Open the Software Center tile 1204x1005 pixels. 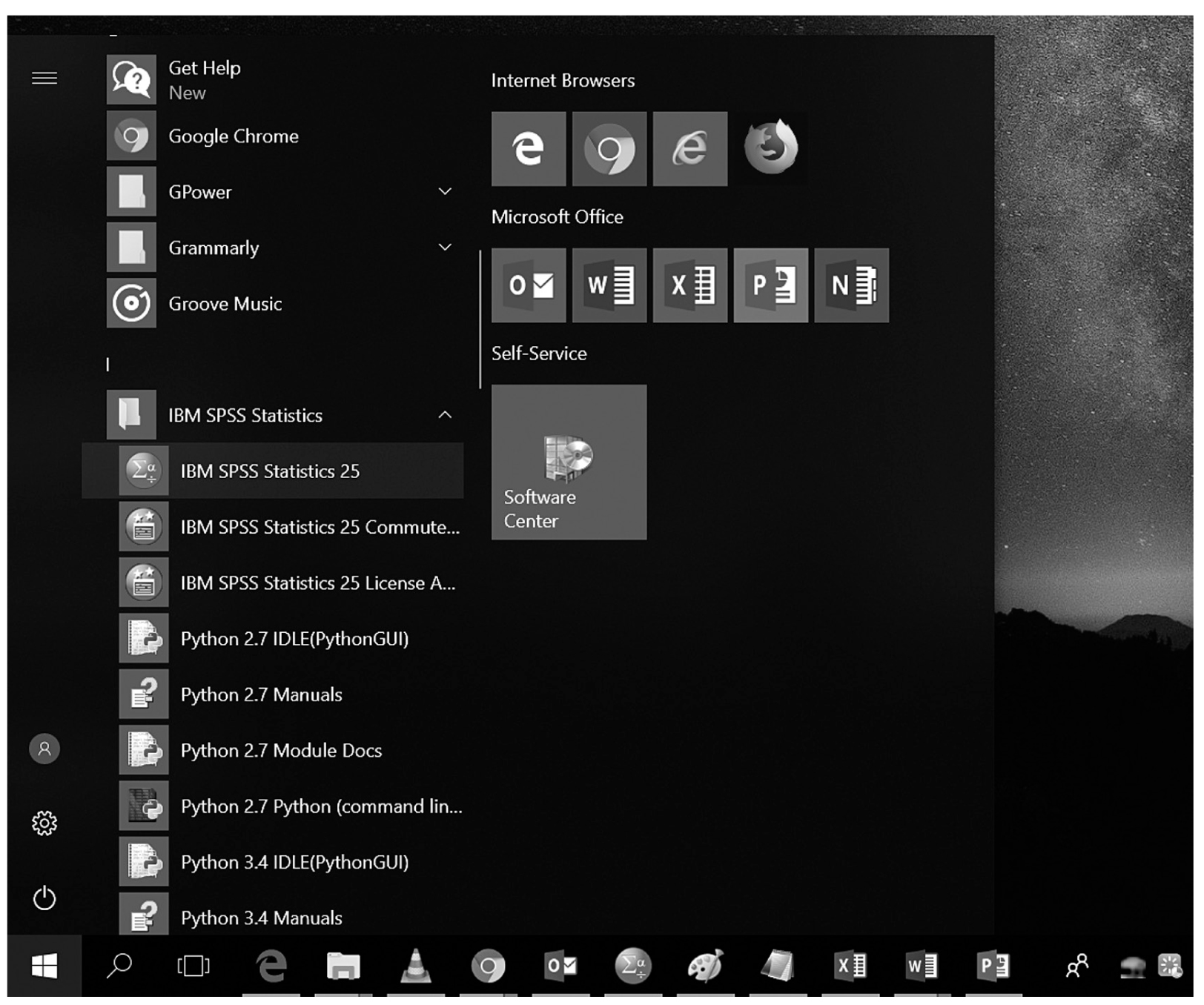pos(569,462)
